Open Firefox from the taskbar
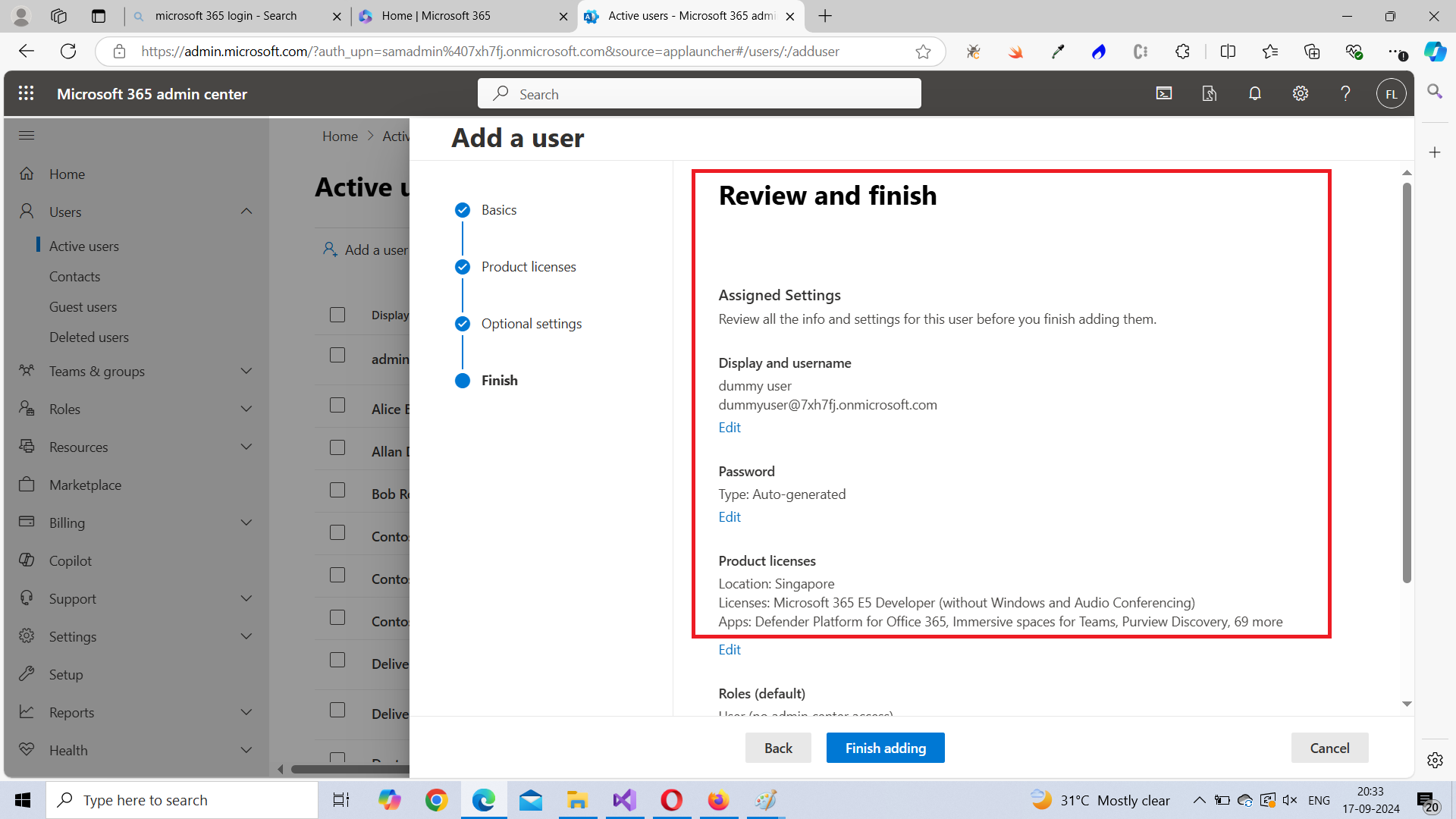Viewport: 1456px width, 819px height. (718, 800)
